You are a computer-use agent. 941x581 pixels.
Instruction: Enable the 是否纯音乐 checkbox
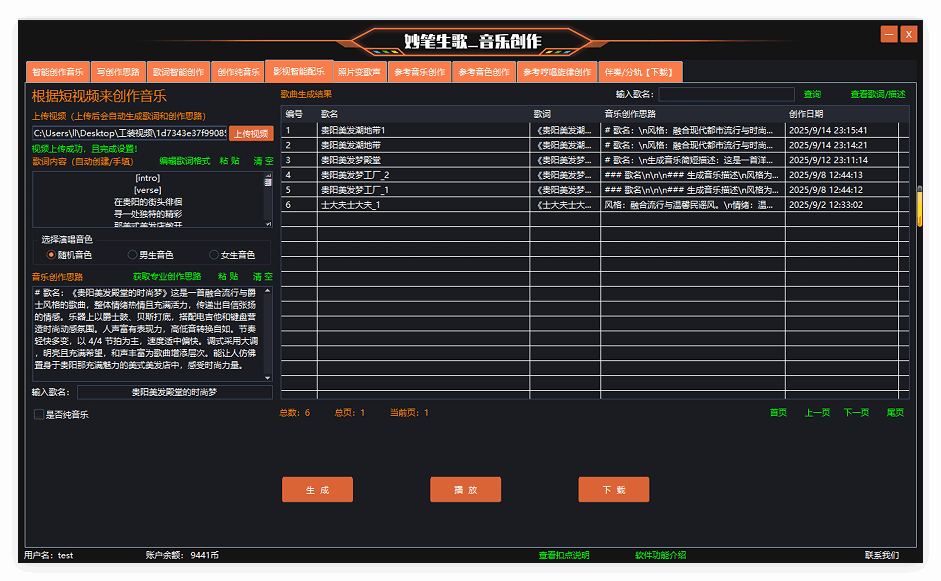[39, 414]
